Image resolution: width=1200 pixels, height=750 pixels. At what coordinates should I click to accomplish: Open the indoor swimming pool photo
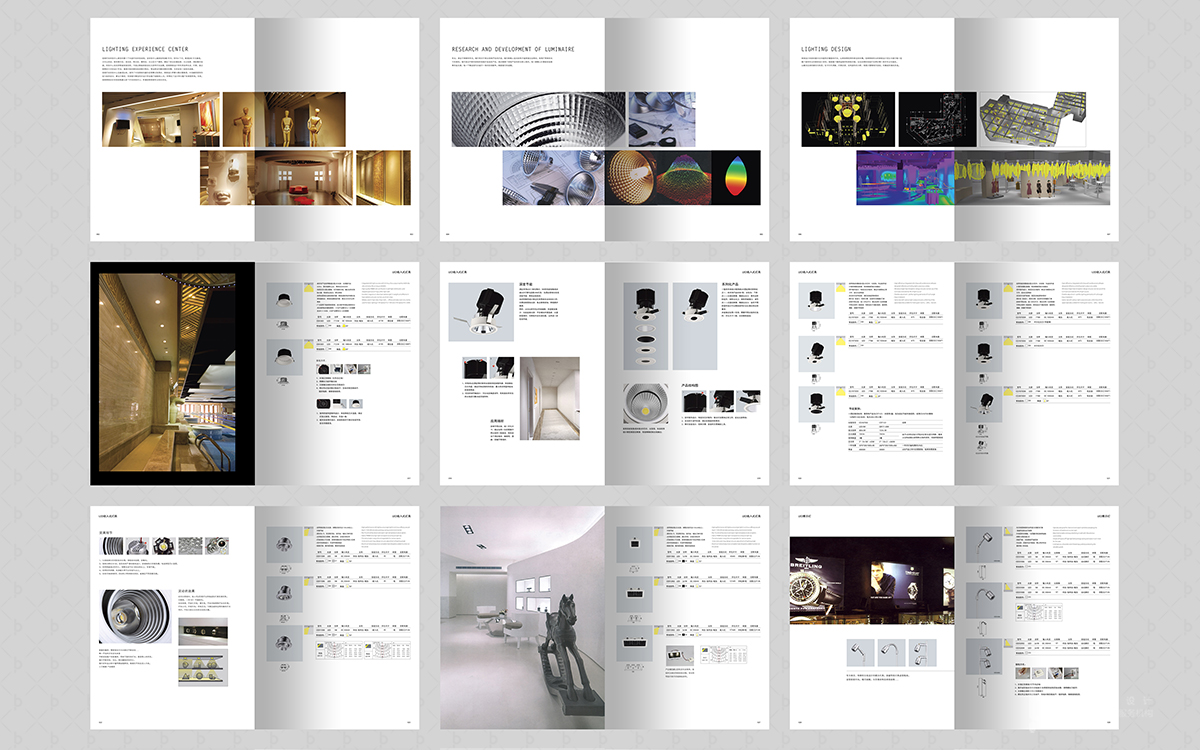pyautogui.click(x=163, y=371)
